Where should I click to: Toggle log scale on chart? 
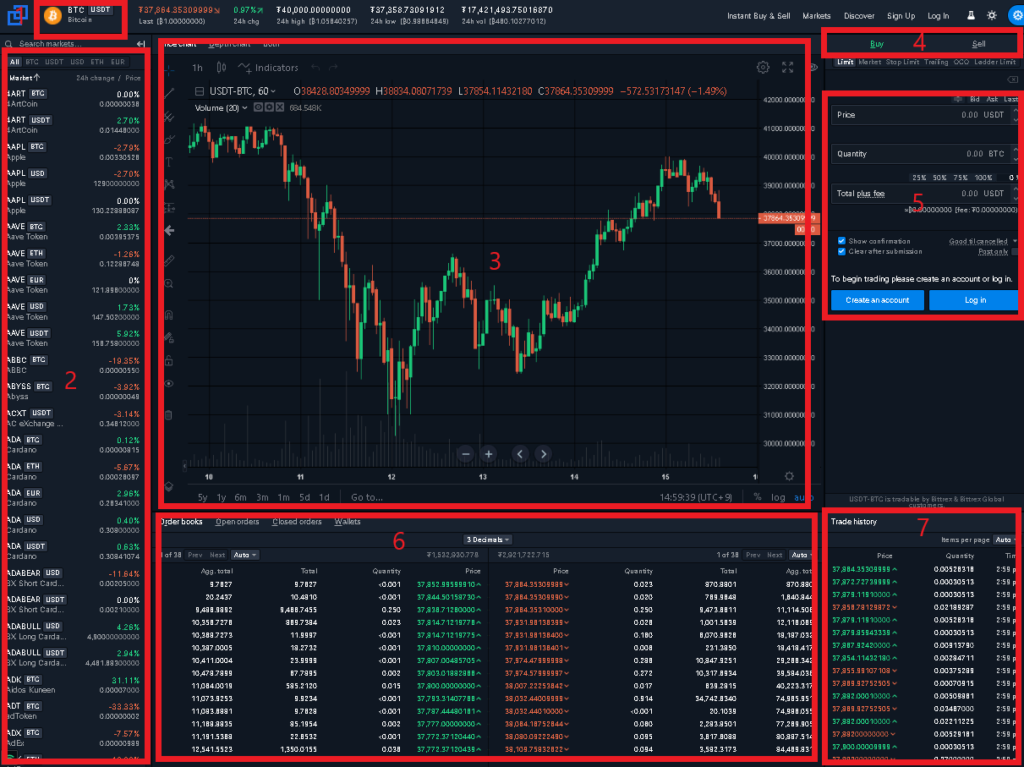pyautogui.click(x=778, y=497)
